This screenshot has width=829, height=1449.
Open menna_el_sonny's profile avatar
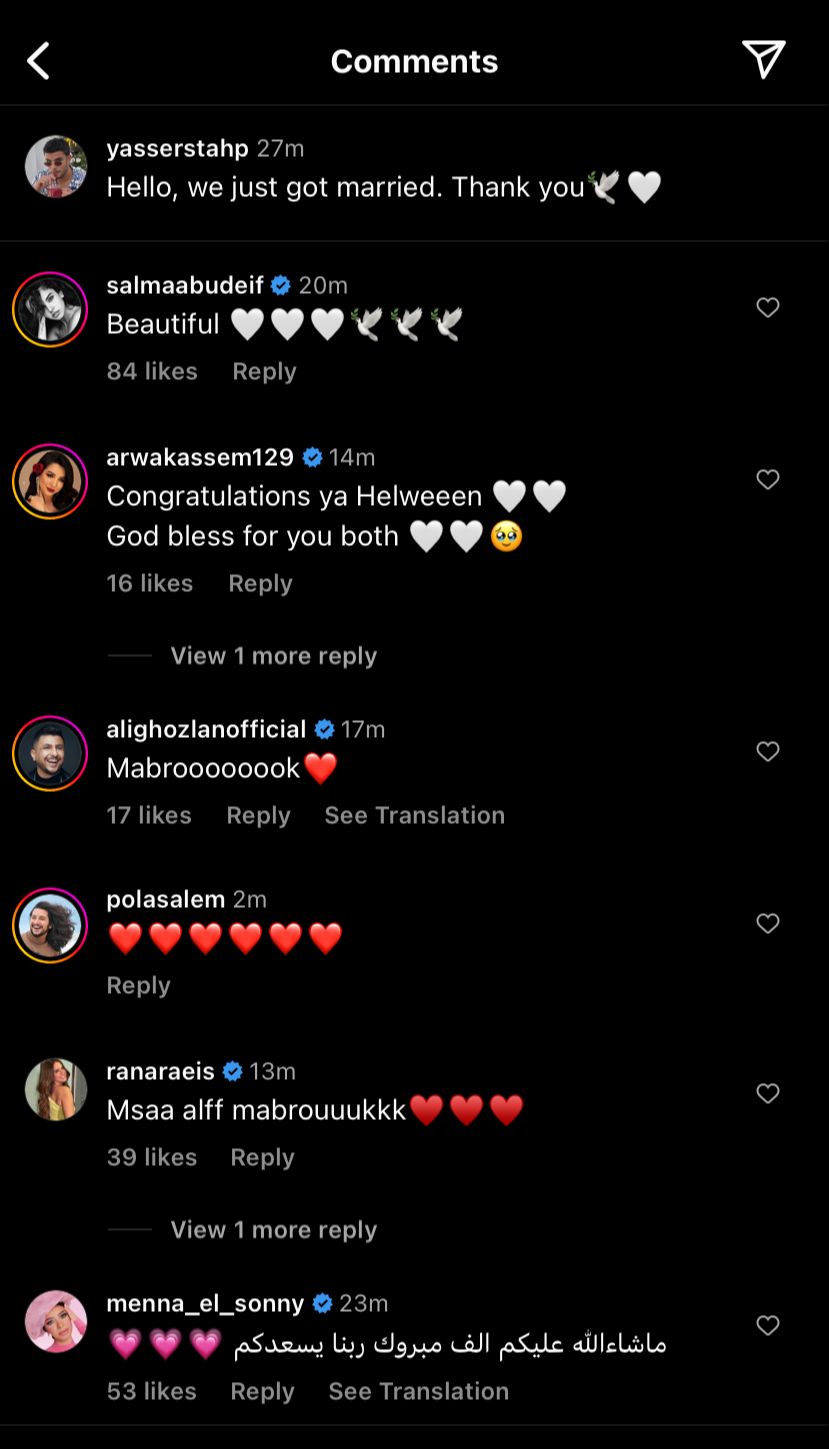[x=56, y=1321]
